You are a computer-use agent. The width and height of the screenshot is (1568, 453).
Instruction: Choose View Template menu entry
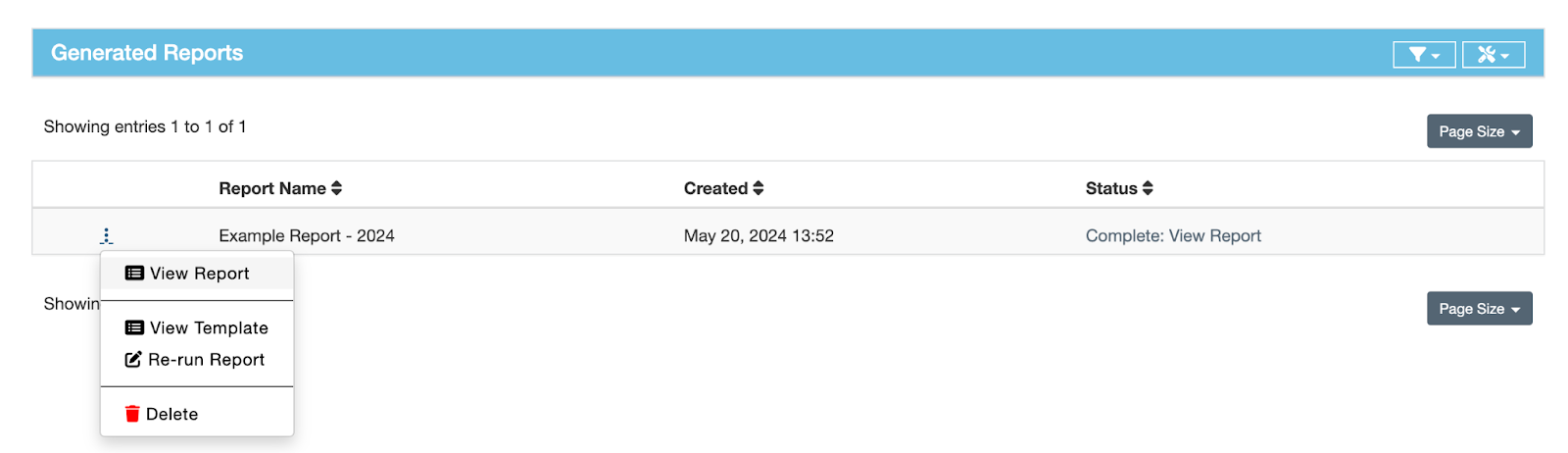pyautogui.click(x=209, y=328)
